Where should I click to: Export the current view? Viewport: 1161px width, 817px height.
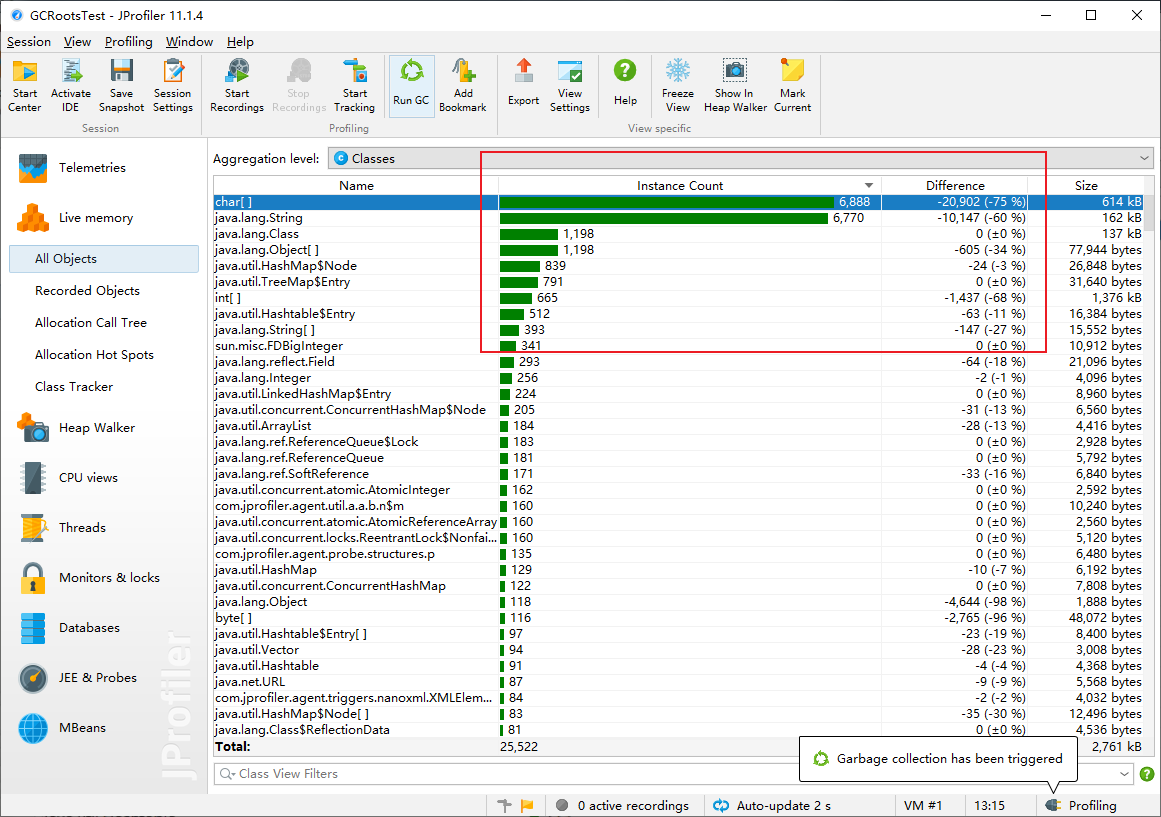(523, 83)
